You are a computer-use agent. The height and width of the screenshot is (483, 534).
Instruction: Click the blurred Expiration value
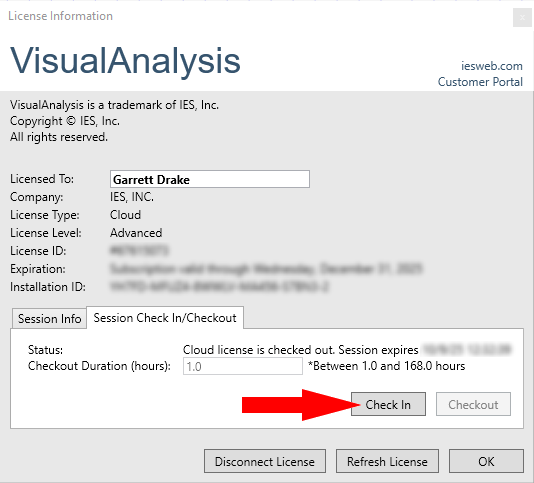point(266,269)
